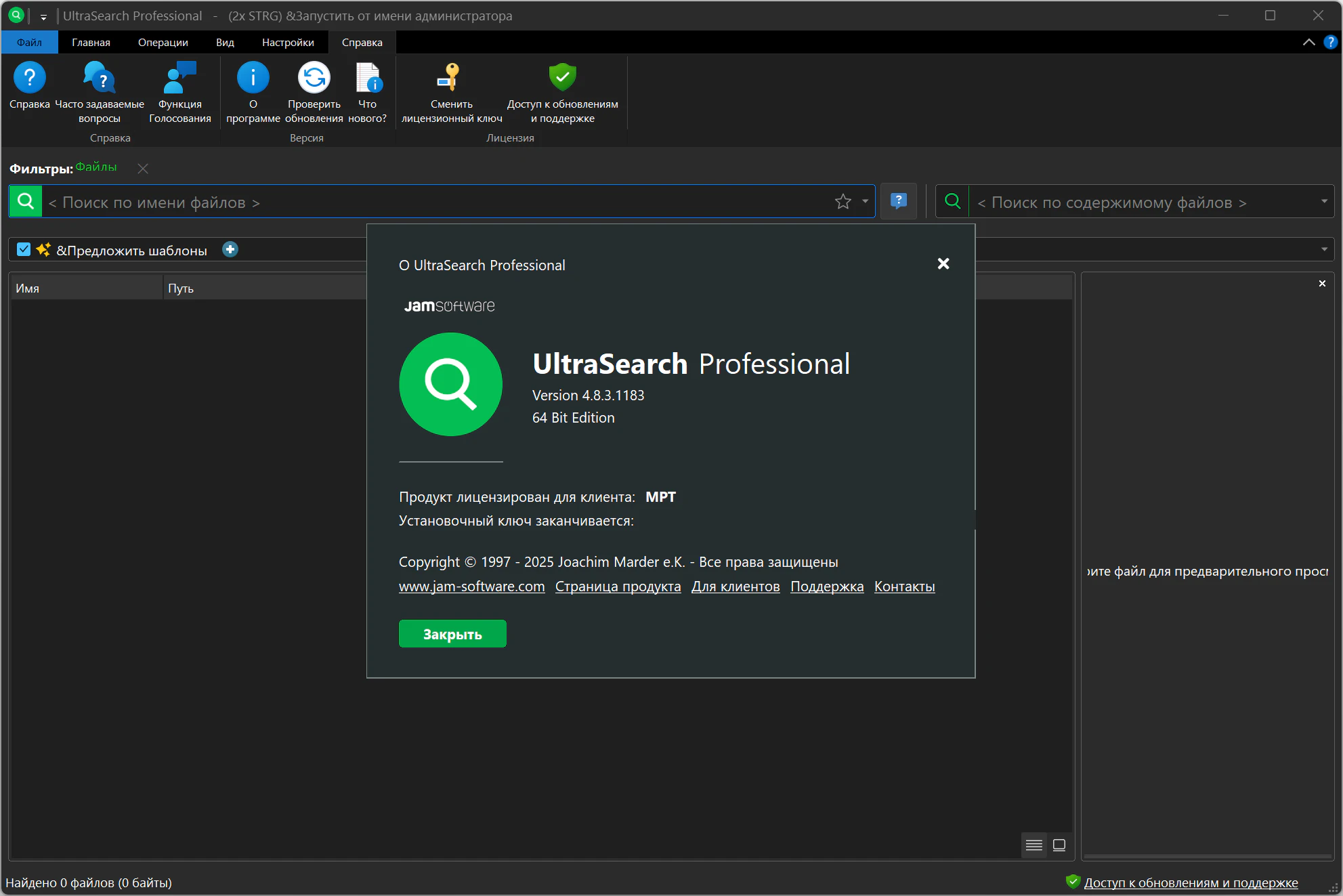This screenshot has height=896, width=1343.
Task: Open the Настройки ribbon tab
Action: (288, 43)
